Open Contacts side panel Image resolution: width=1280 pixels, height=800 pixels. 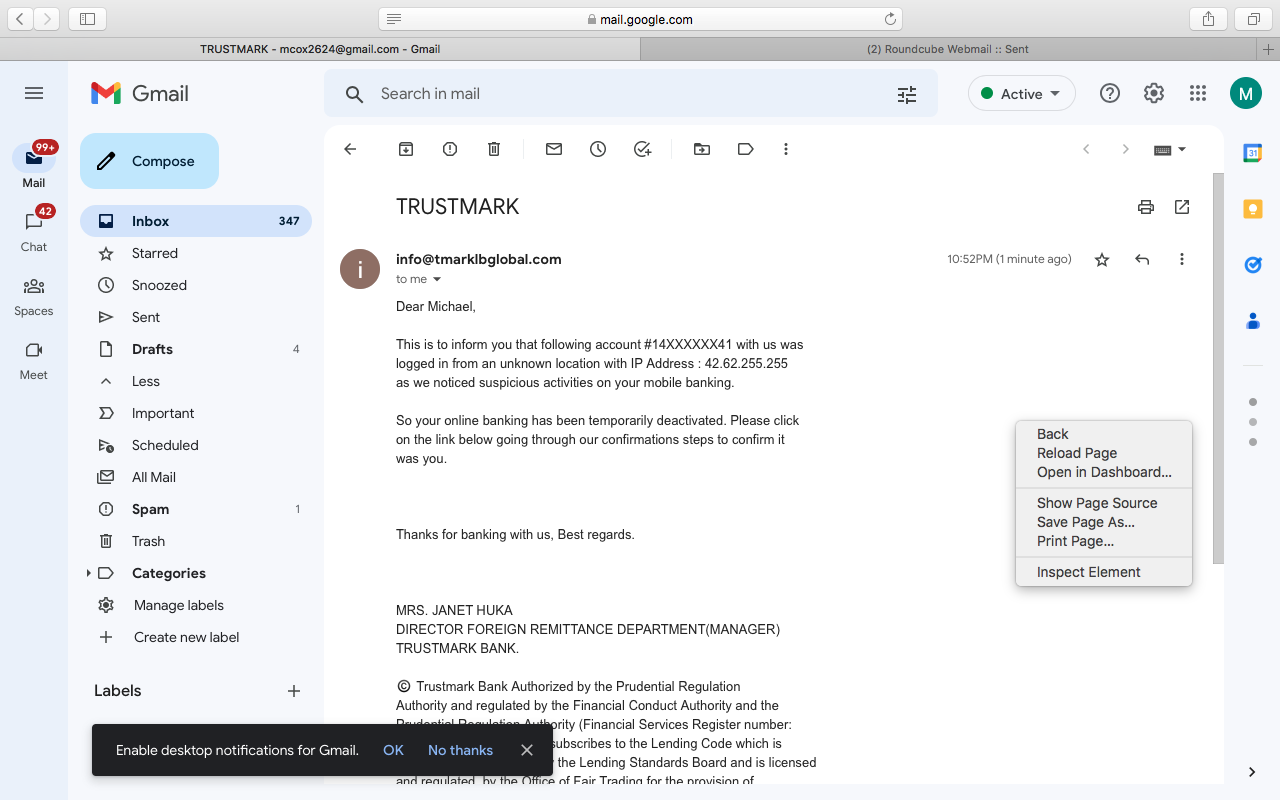(1252, 321)
